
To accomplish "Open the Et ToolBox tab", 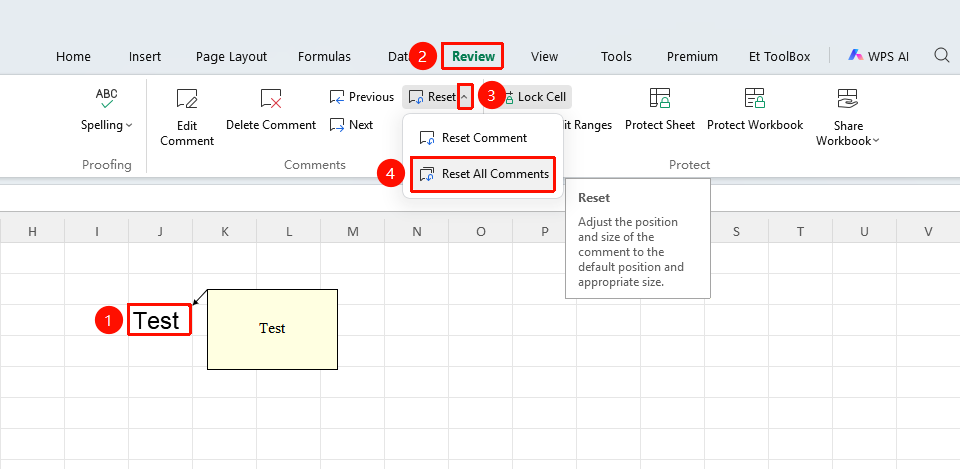I will 779,57.
